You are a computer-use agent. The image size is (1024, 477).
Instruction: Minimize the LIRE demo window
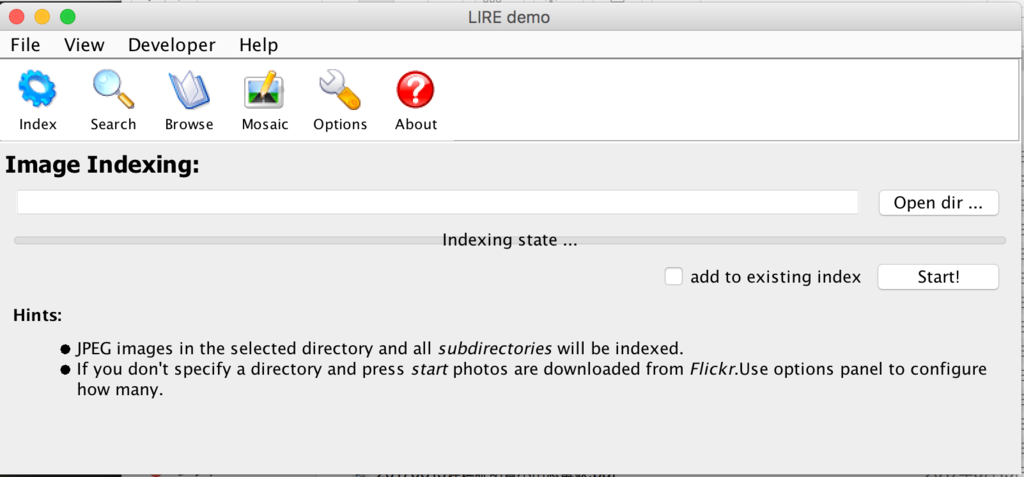42,17
